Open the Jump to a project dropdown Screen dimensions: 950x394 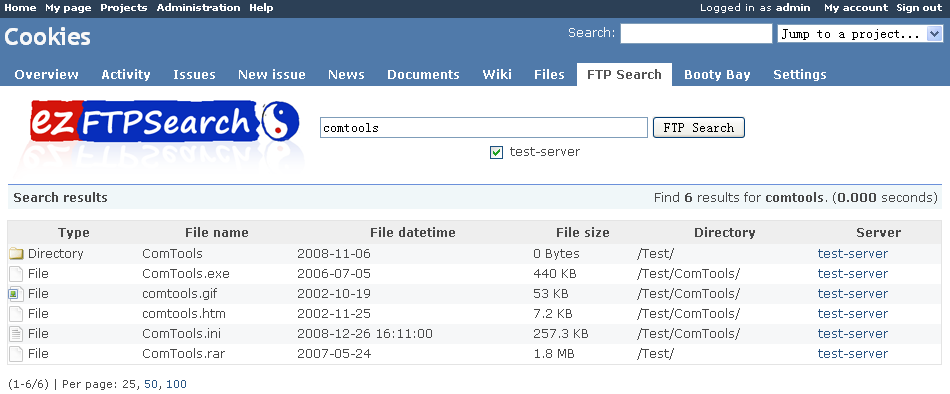pyautogui.click(x=860, y=34)
